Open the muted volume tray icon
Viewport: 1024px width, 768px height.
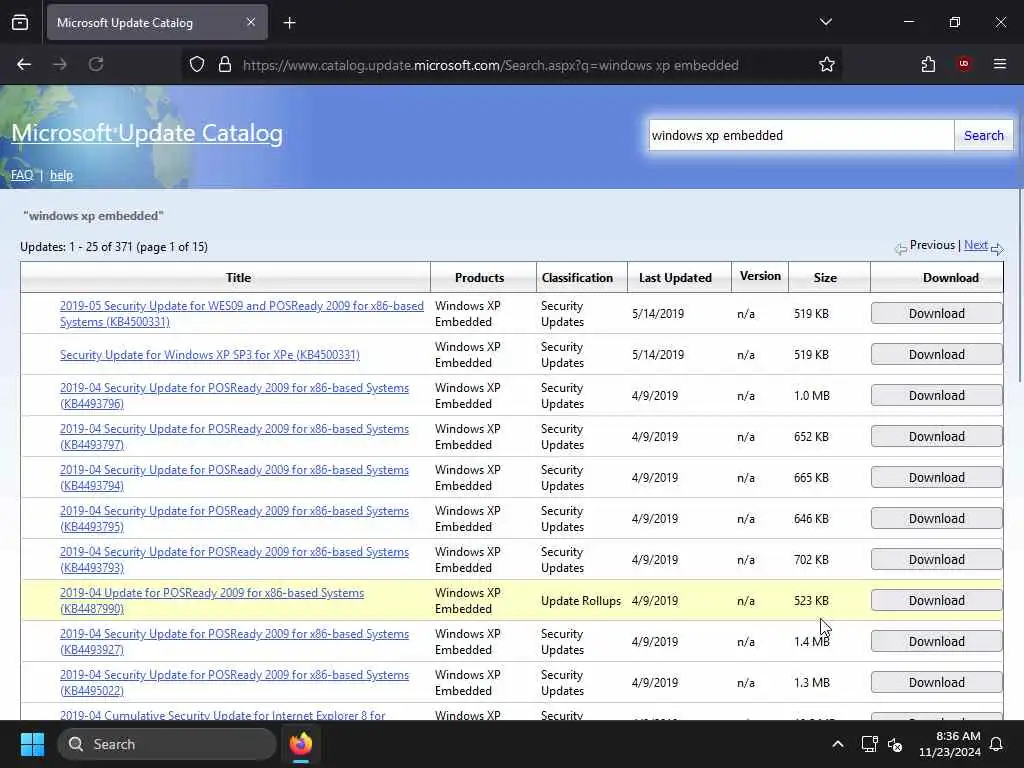895,744
